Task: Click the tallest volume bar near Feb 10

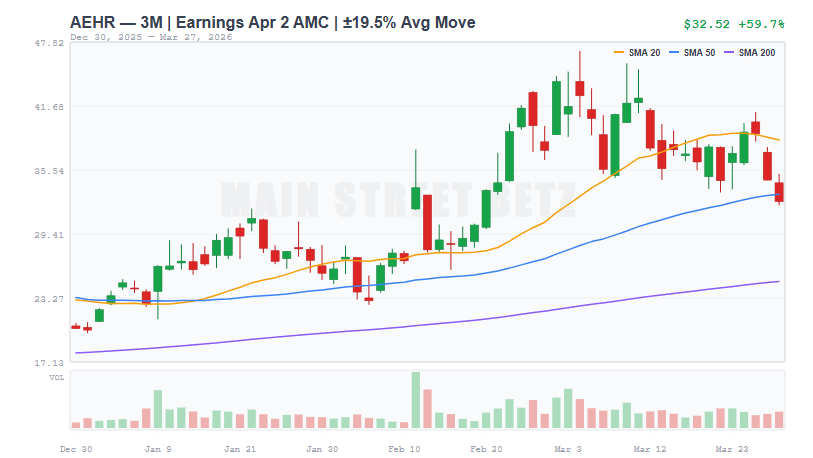Action: (415, 400)
